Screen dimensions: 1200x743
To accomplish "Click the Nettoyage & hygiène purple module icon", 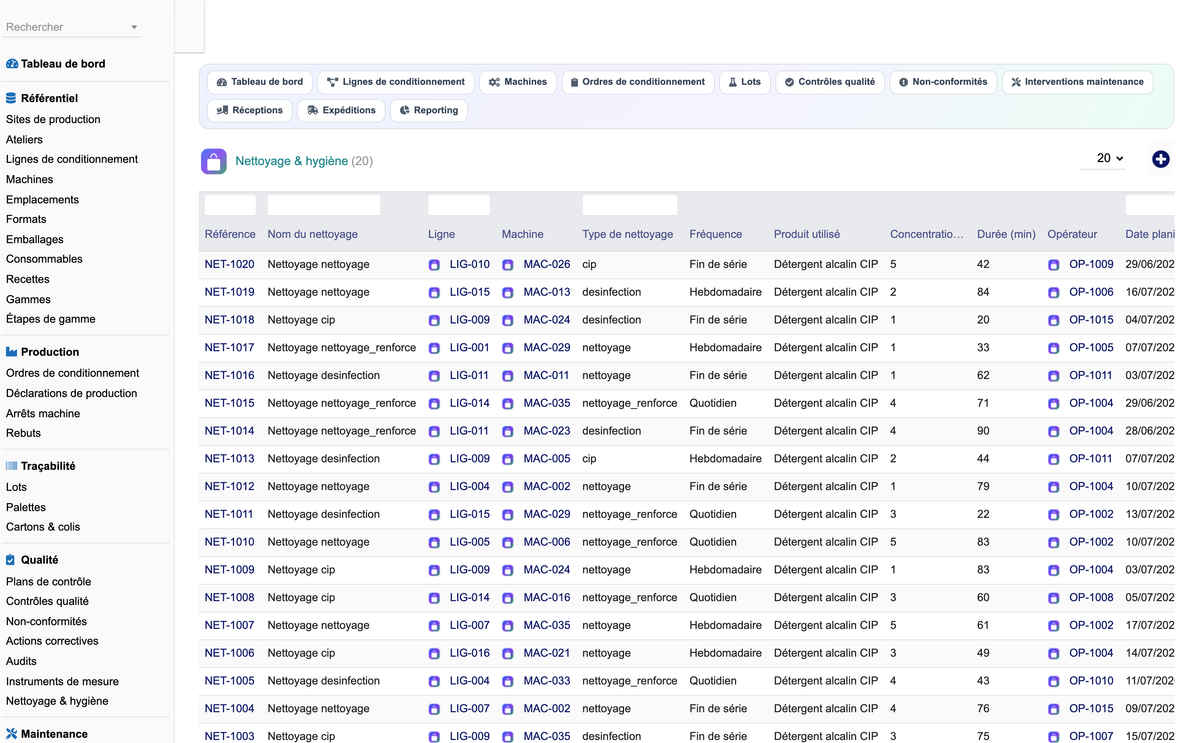I will [214, 161].
